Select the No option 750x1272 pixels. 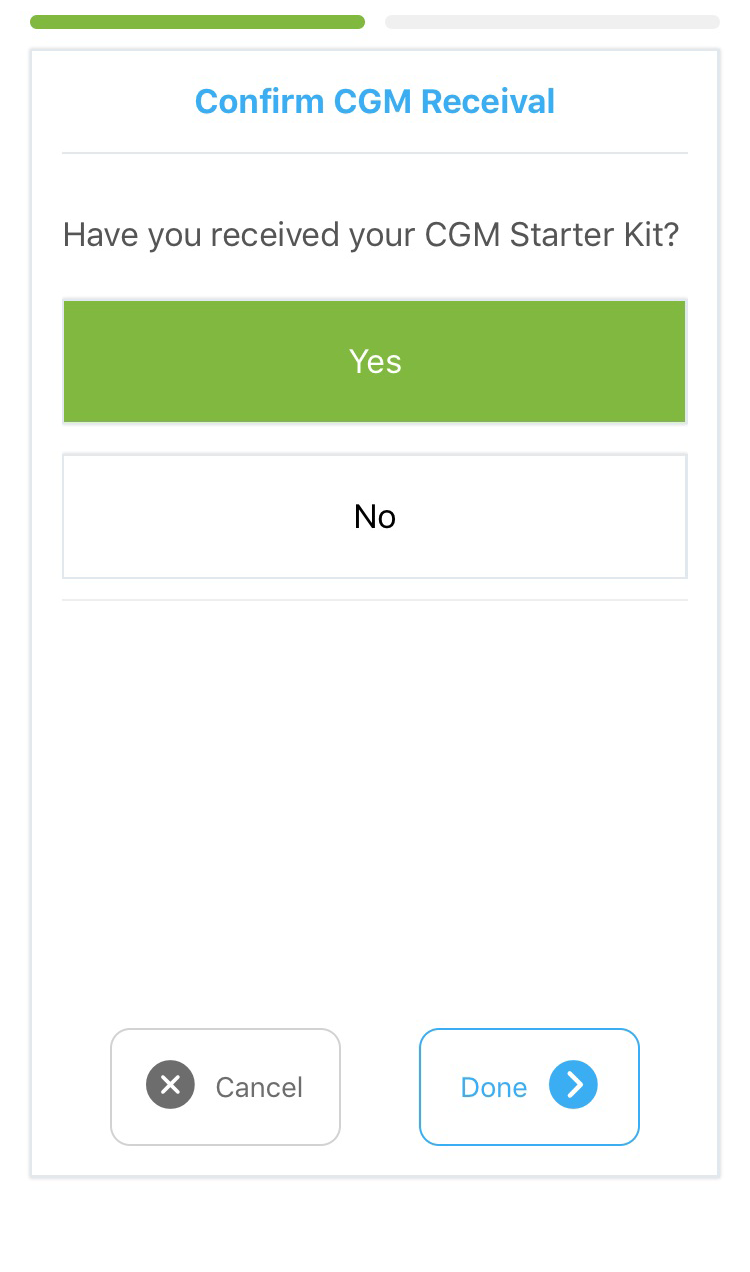coord(375,516)
